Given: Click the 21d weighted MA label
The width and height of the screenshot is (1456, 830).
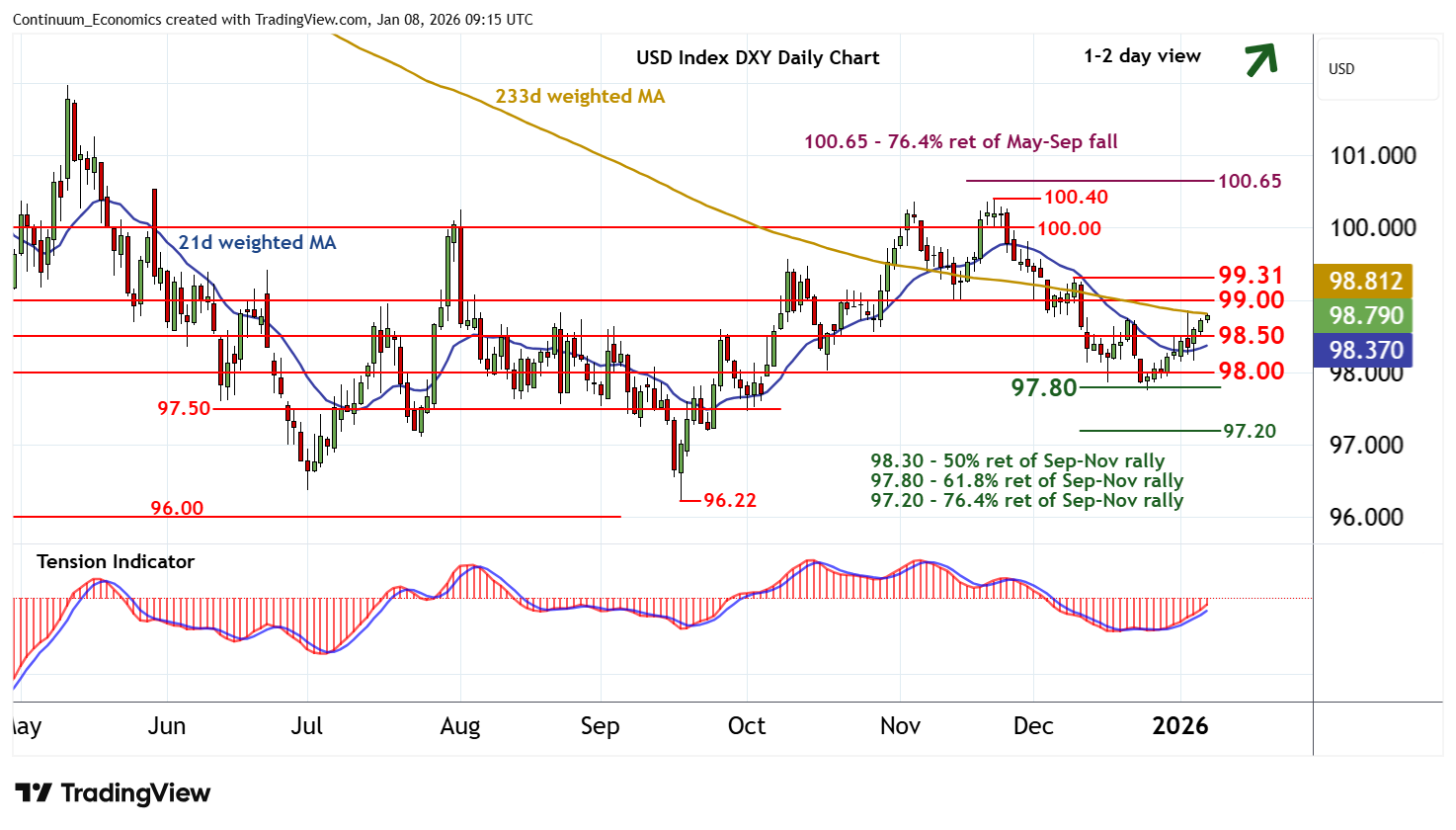Looking at the screenshot, I should coord(257,243).
